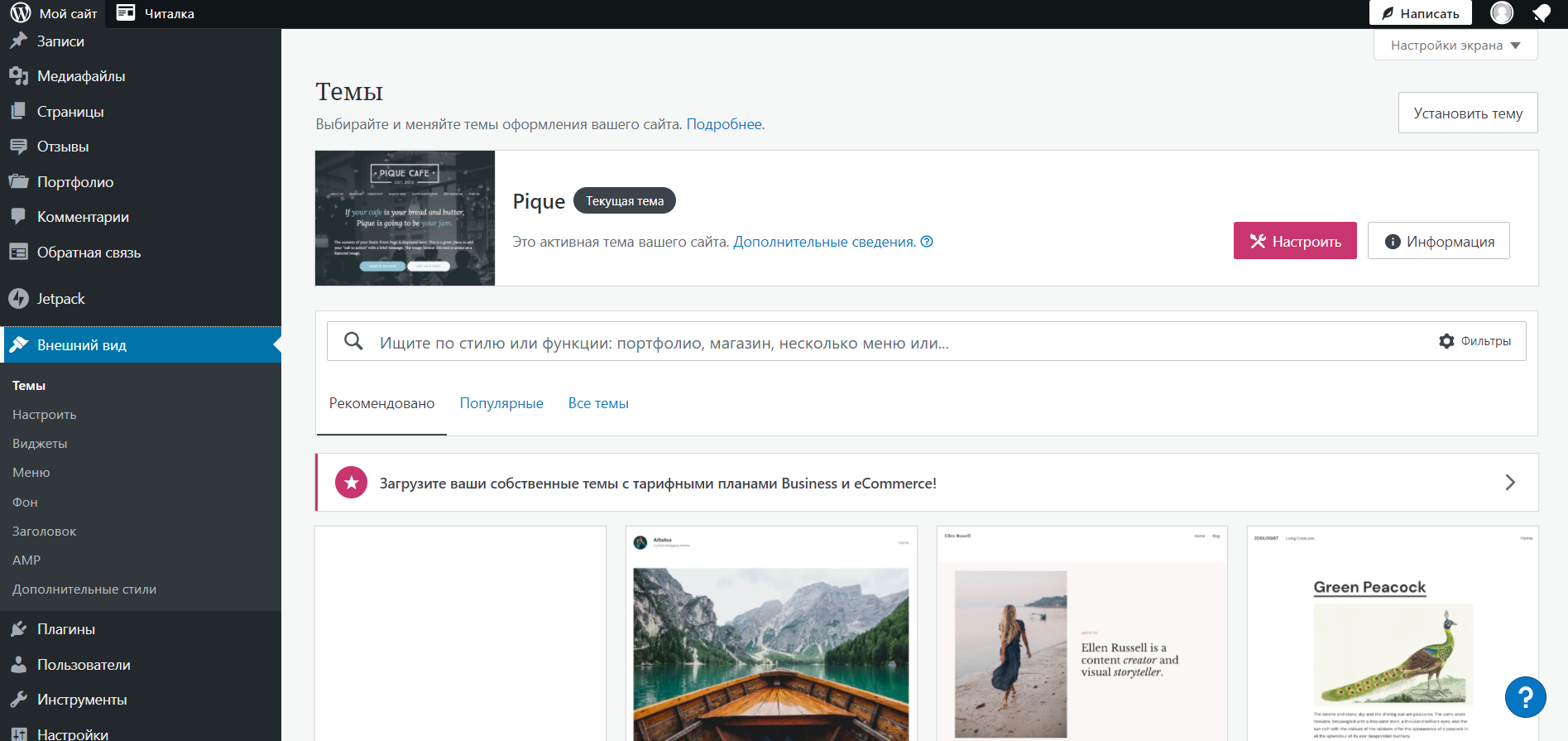Click the user avatar icon
The width and height of the screenshot is (1568, 741).
1502,13
